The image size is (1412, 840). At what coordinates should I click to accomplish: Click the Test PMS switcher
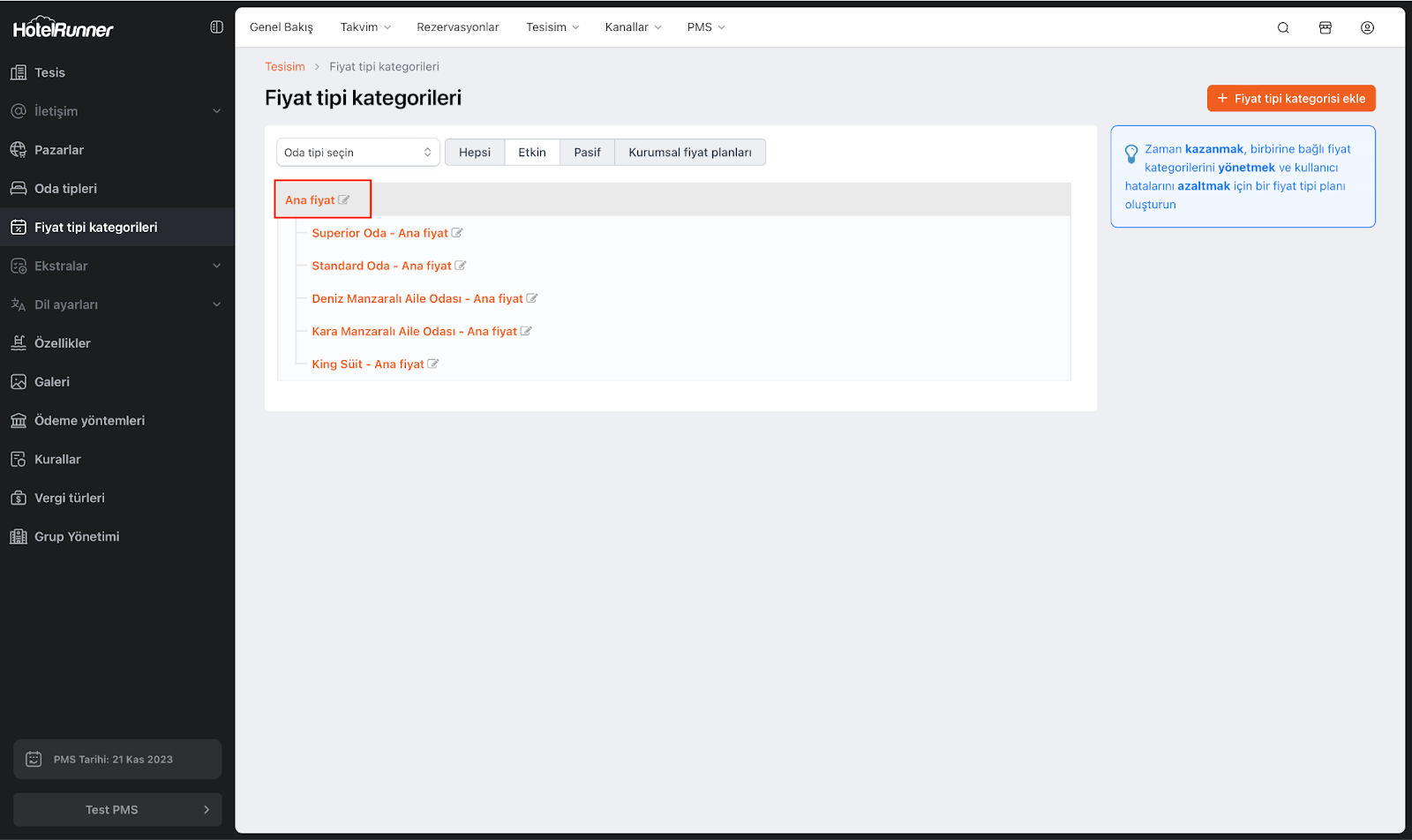[117, 809]
